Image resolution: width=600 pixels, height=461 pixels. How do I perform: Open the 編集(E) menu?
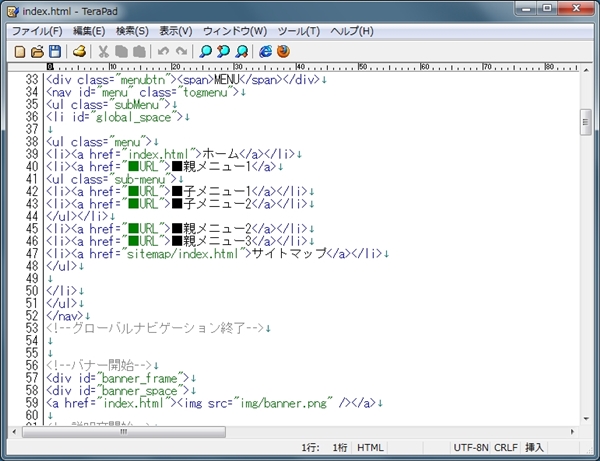pyautogui.click(x=89, y=31)
